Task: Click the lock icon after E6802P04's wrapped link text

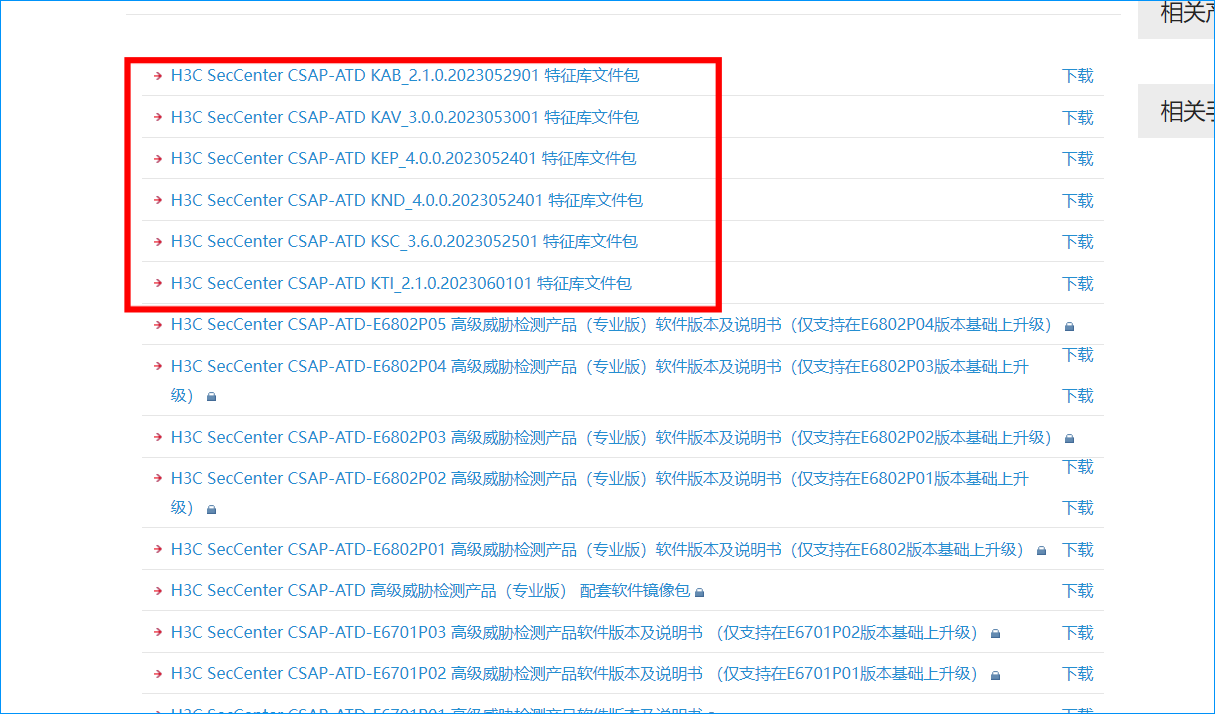Action: (211, 397)
